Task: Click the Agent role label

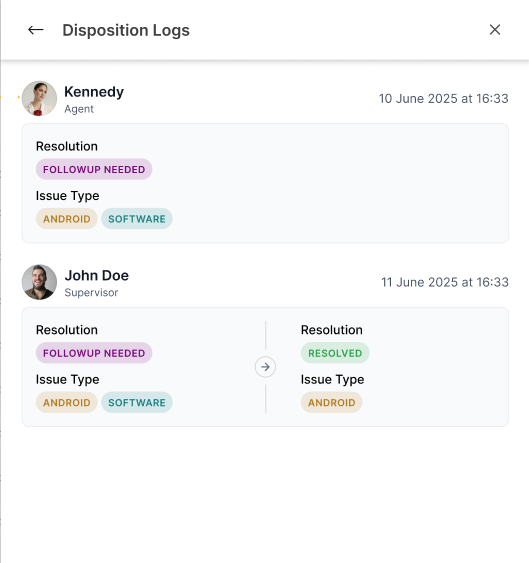Action: (x=79, y=109)
